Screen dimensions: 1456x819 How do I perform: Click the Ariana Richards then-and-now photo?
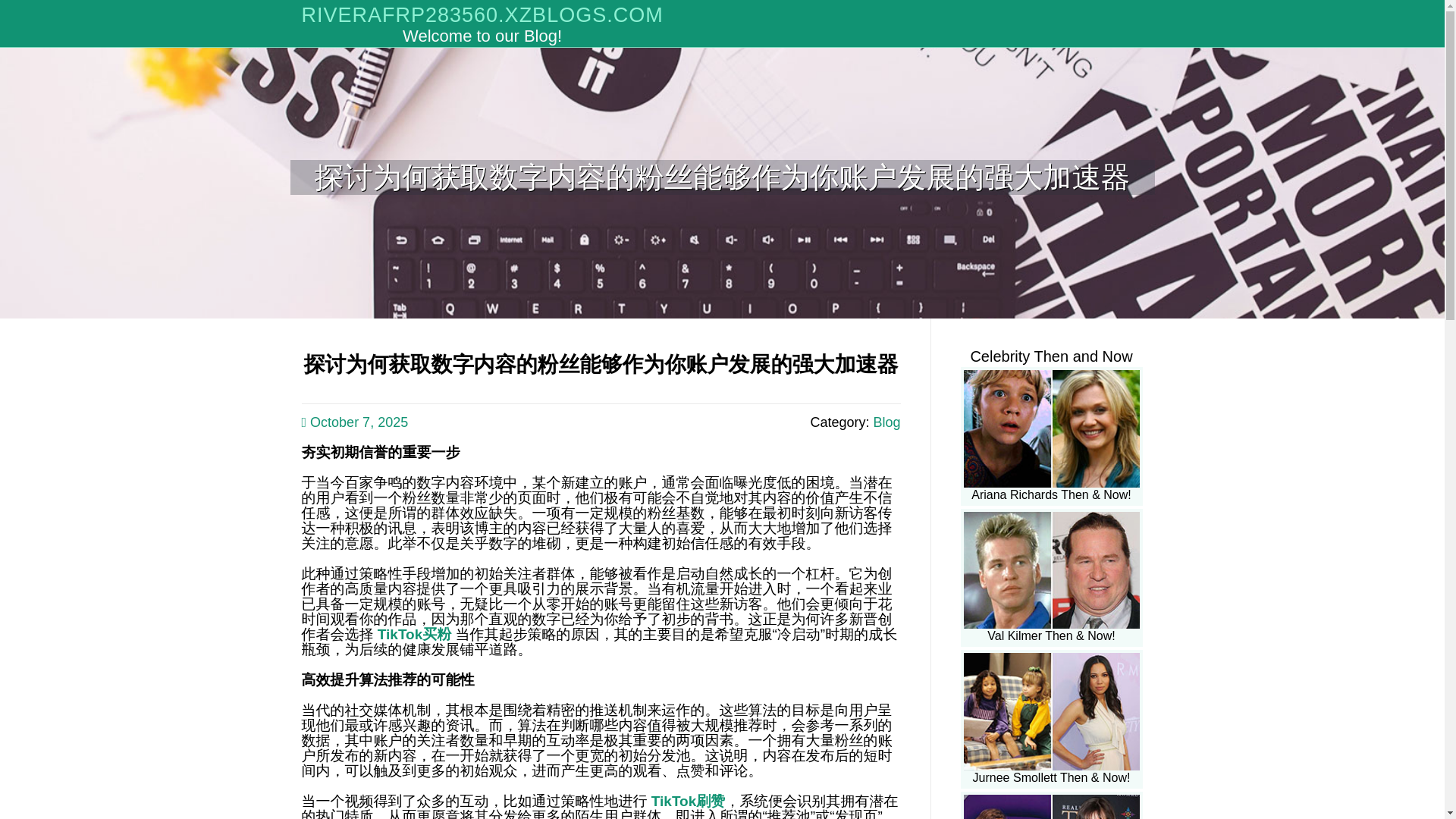pyautogui.click(x=1051, y=428)
